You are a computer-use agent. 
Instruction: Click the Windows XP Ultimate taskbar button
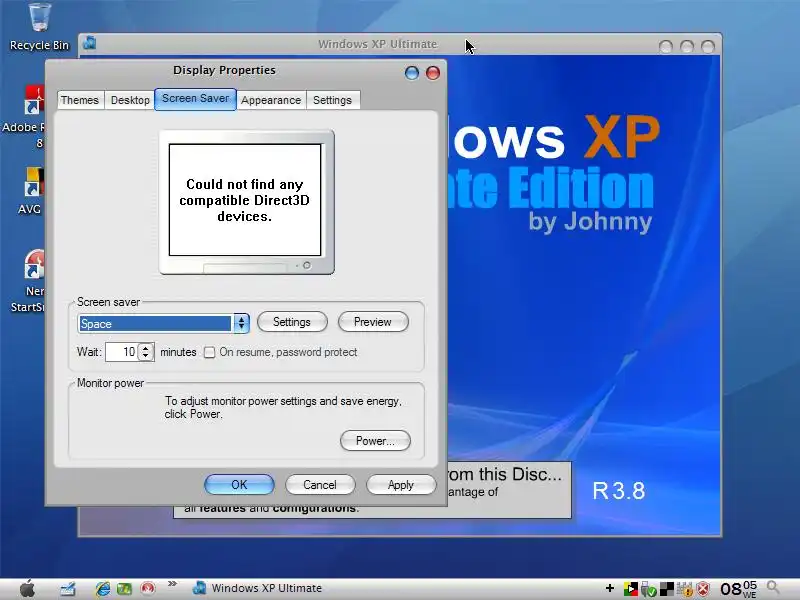click(x=257, y=588)
